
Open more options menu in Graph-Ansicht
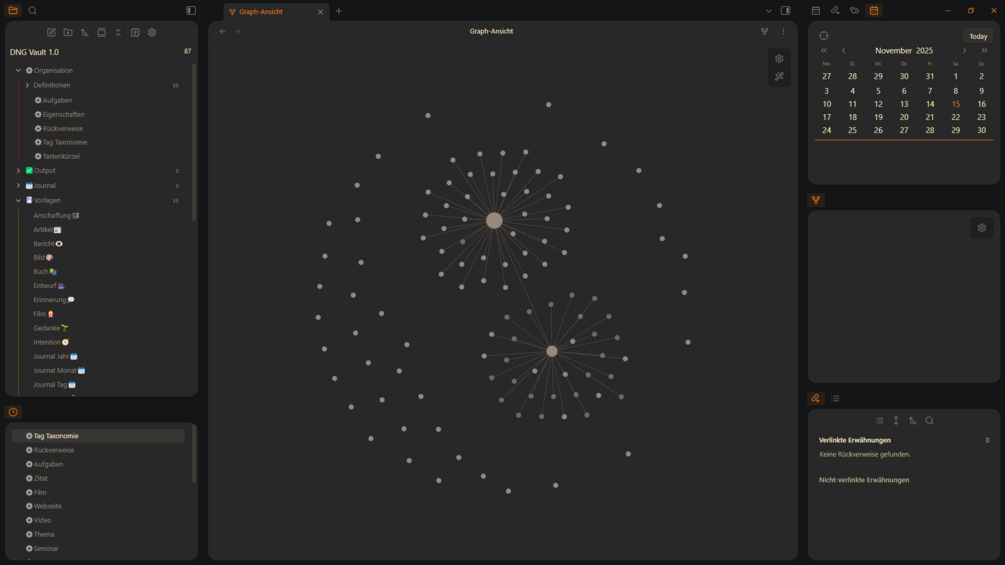point(783,31)
